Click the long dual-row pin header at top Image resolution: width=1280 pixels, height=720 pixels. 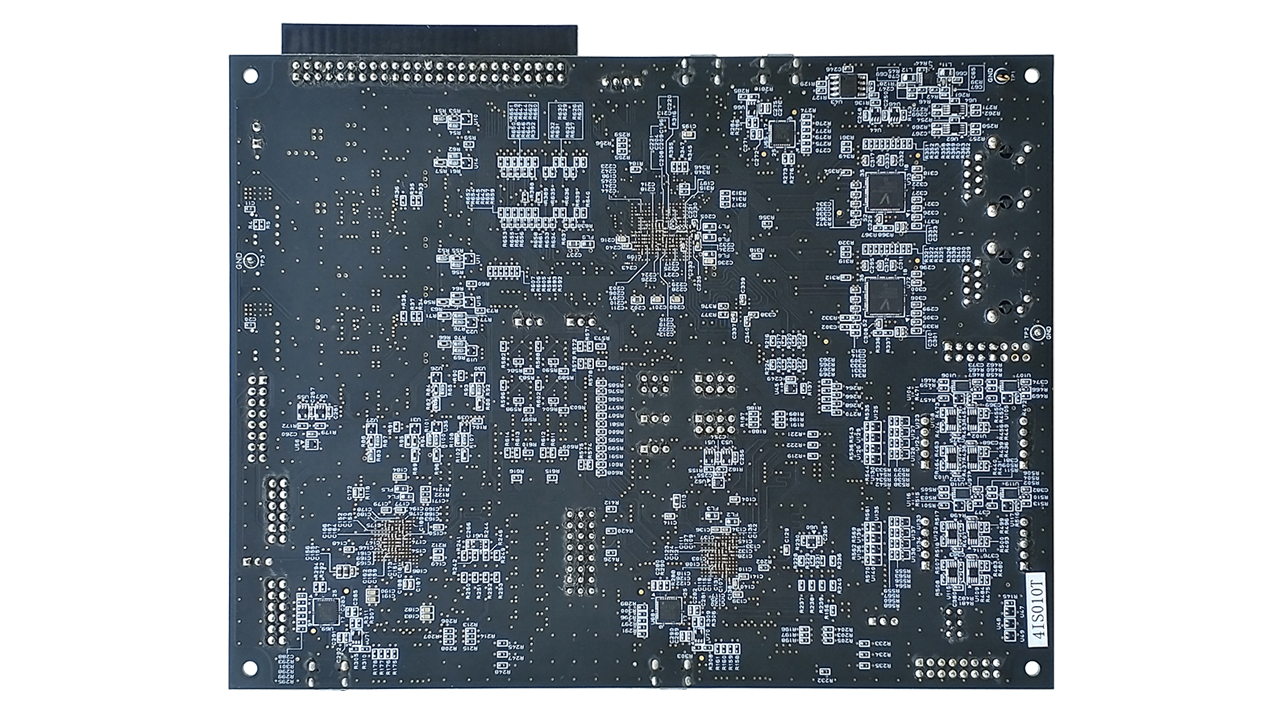tap(428, 72)
